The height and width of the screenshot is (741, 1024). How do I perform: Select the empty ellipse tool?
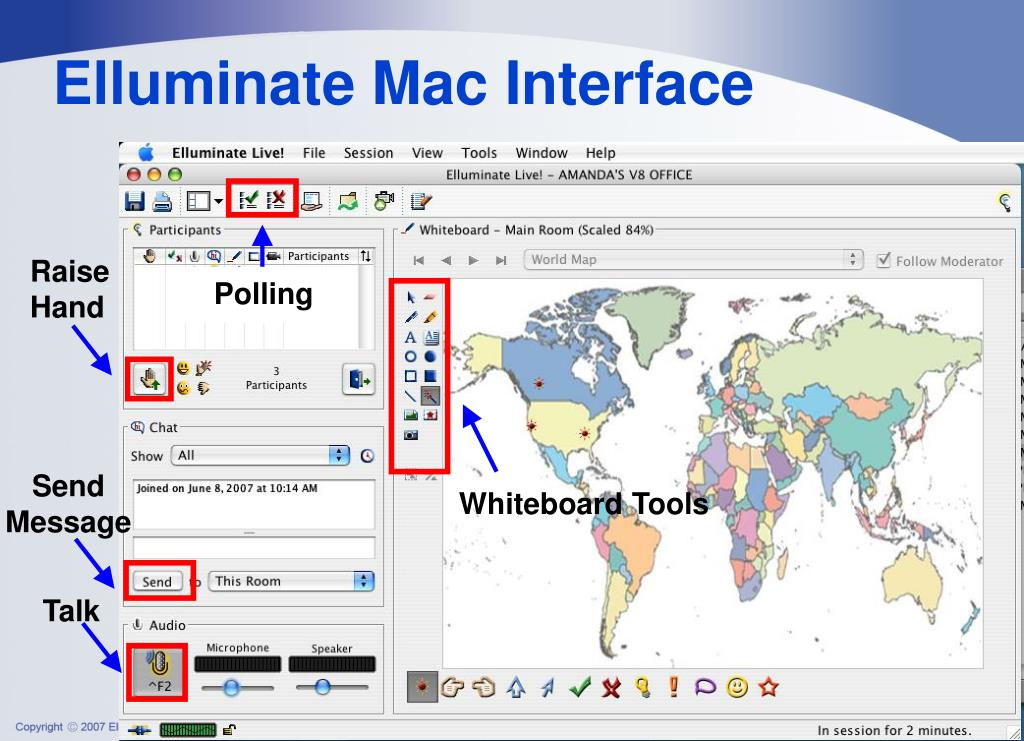click(410, 356)
